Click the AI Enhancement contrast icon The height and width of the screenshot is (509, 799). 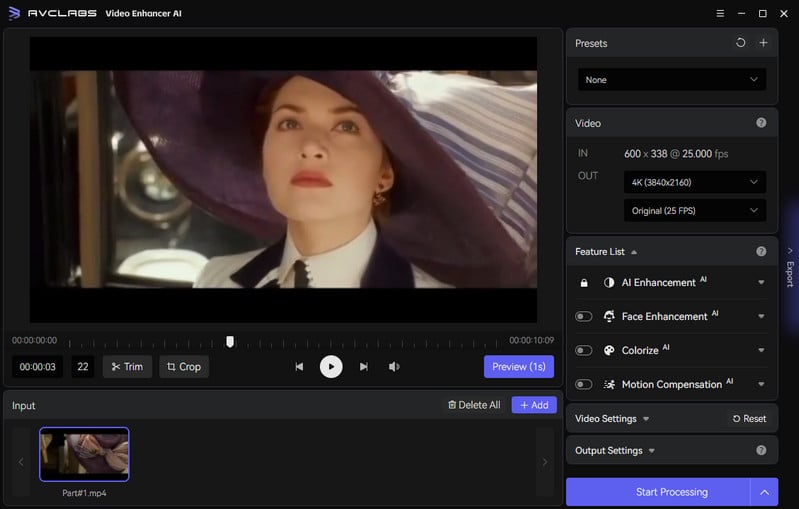609,282
